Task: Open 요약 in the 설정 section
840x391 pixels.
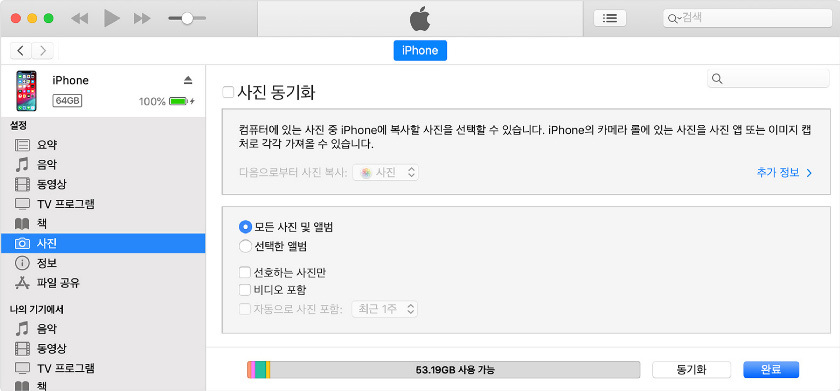Action: point(103,145)
